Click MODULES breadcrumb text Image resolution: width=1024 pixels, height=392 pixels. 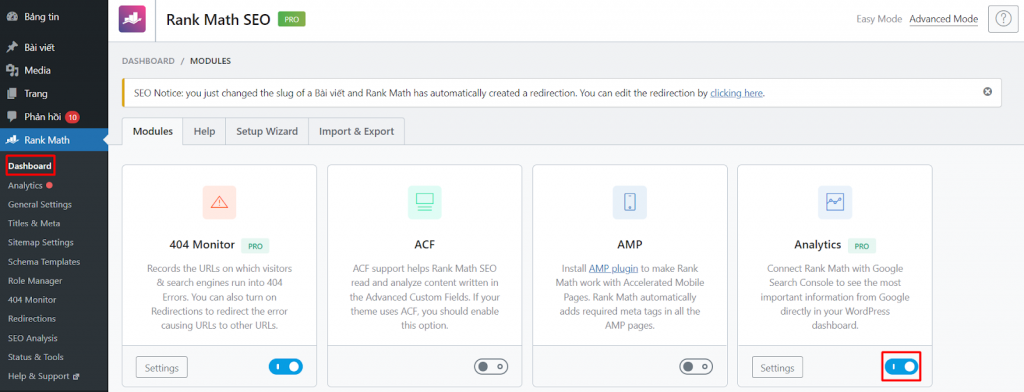tap(210, 61)
